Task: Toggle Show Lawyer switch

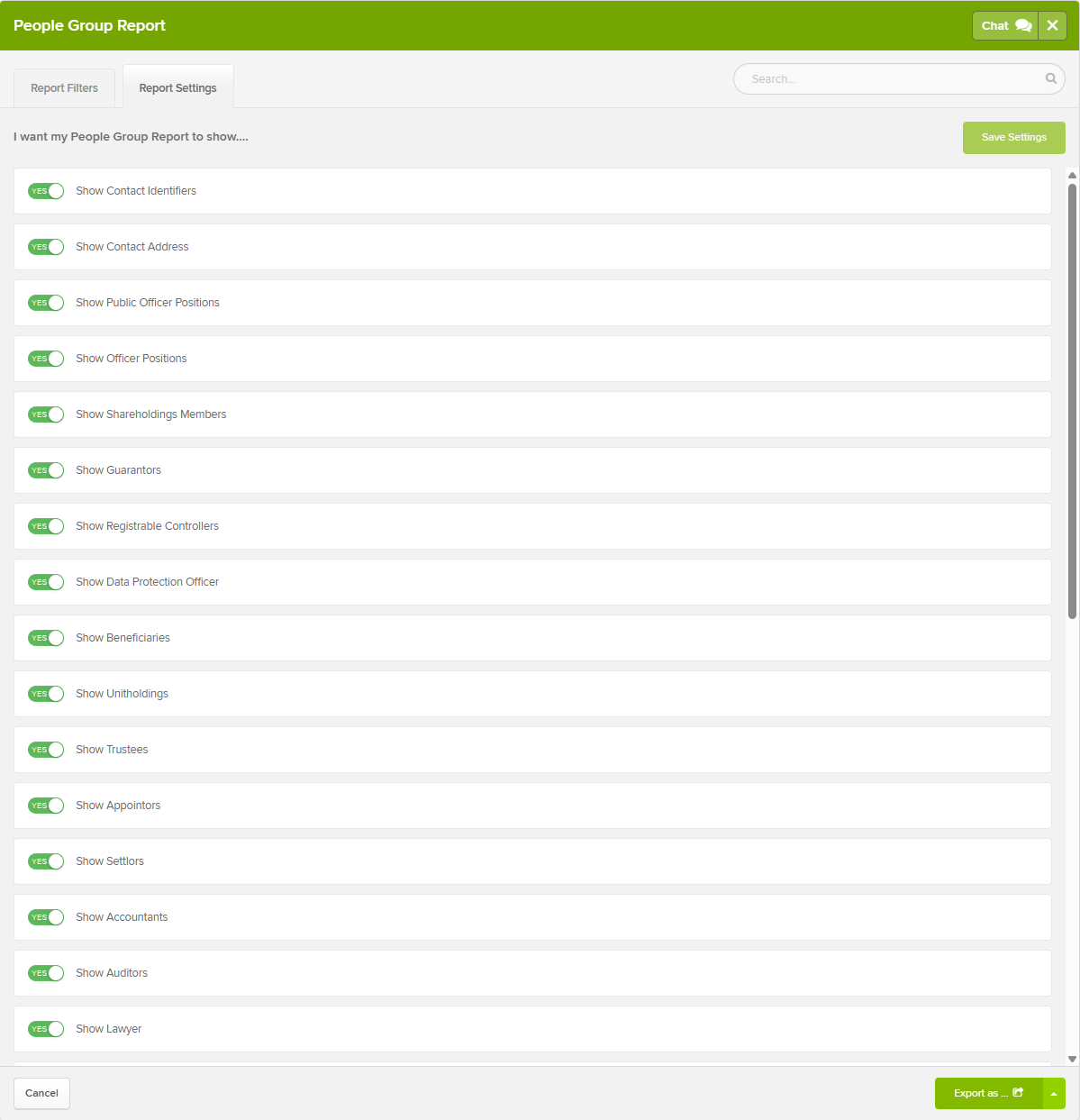Action: click(x=46, y=1029)
